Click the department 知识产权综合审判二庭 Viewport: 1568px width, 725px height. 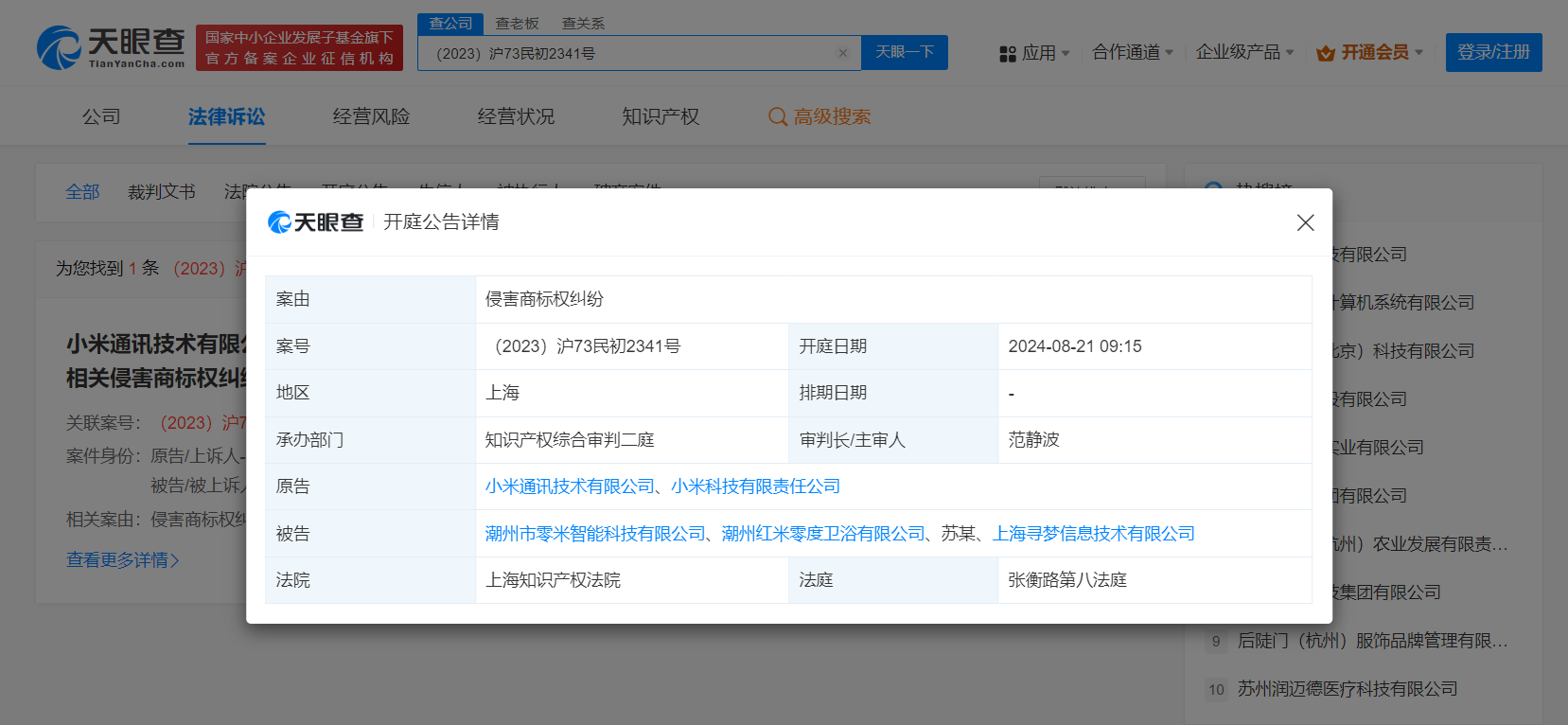[570, 440]
